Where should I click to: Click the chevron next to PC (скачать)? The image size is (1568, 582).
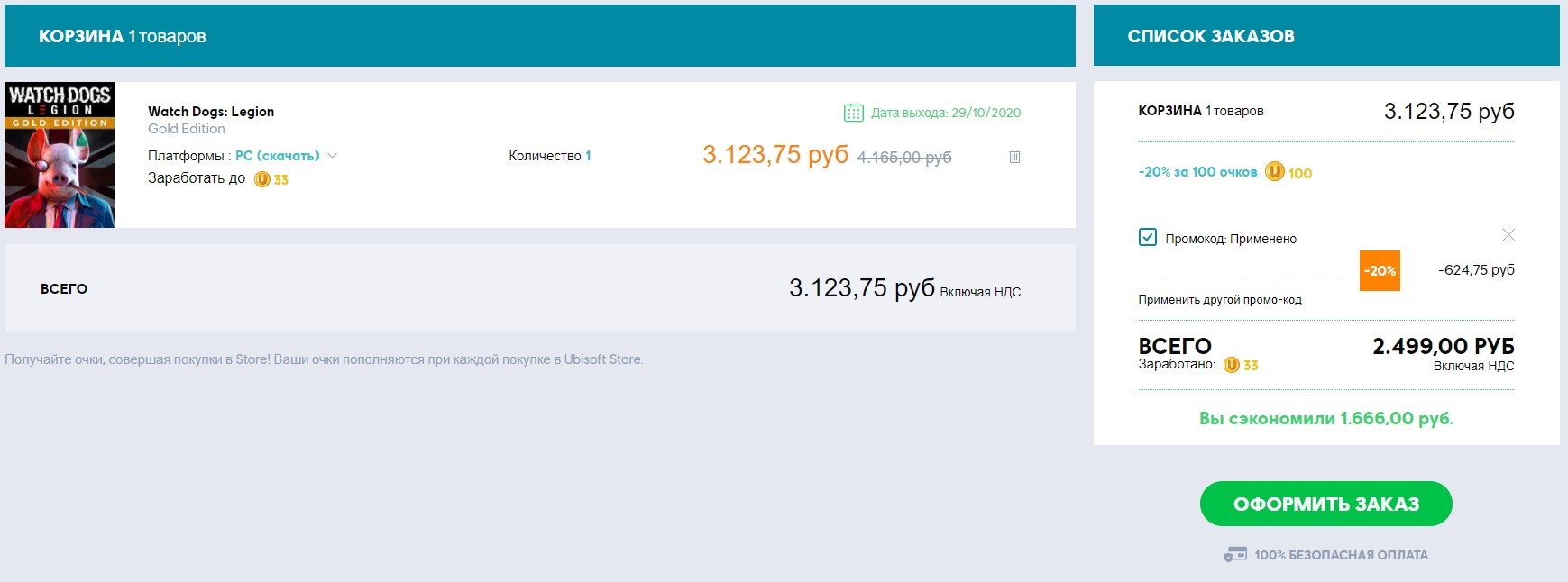(332, 156)
